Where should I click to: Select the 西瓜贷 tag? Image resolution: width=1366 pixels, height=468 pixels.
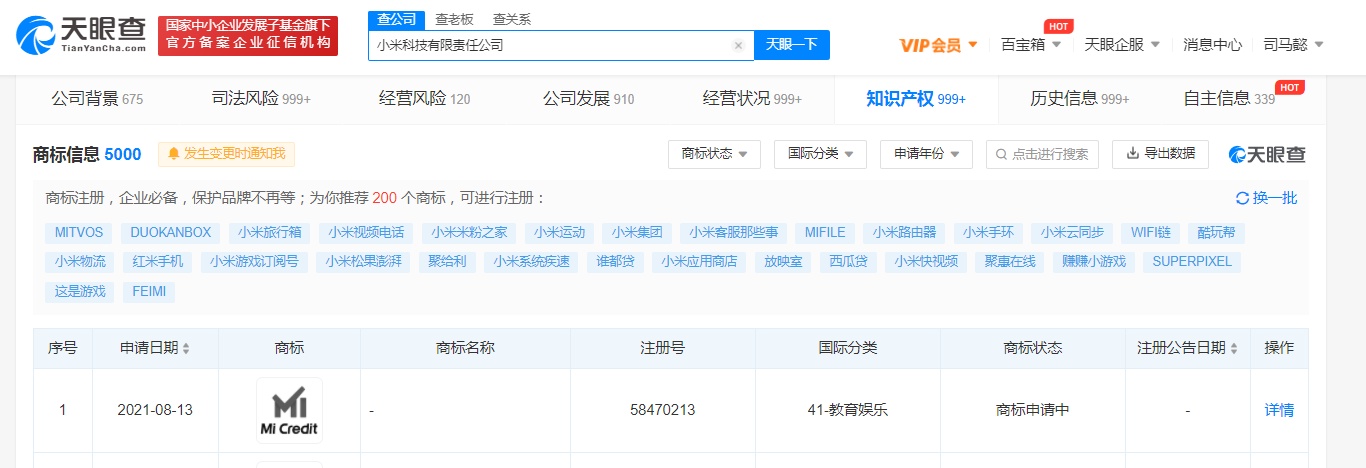click(848, 262)
